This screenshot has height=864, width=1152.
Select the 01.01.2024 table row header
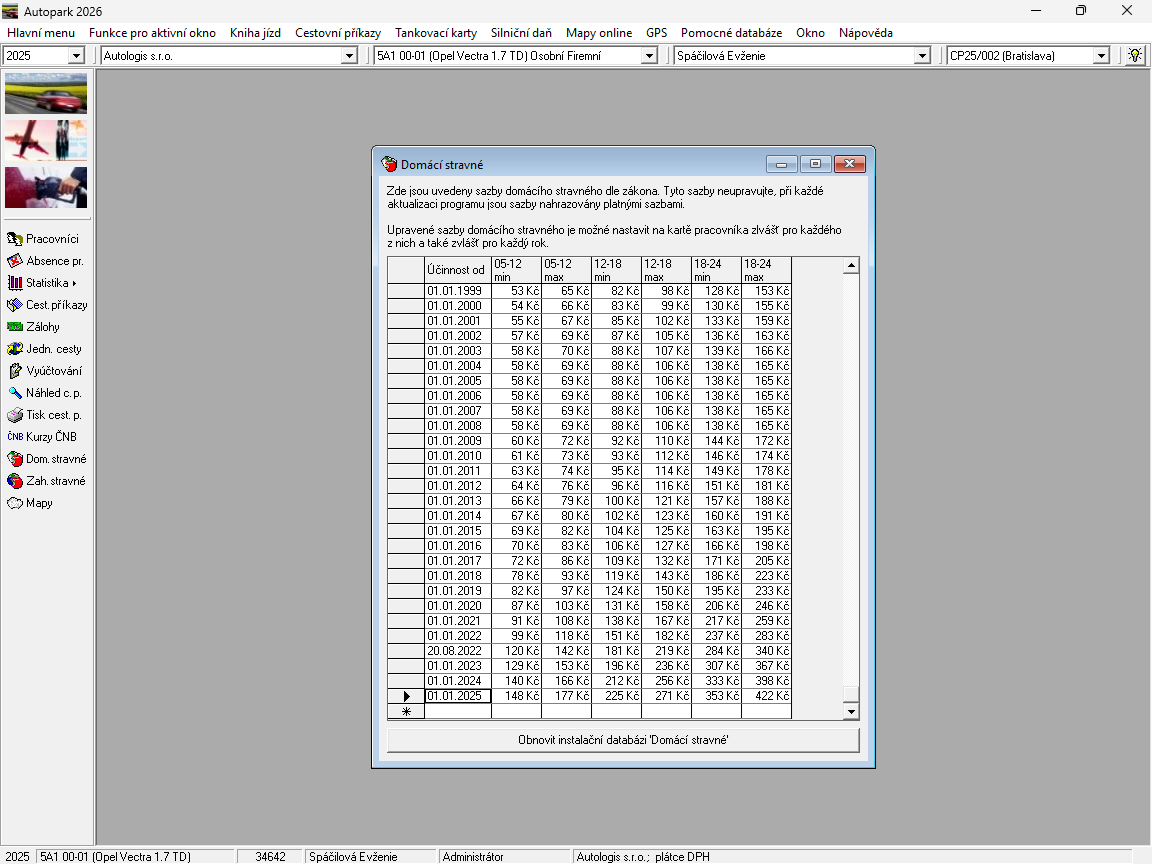tap(406, 681)
